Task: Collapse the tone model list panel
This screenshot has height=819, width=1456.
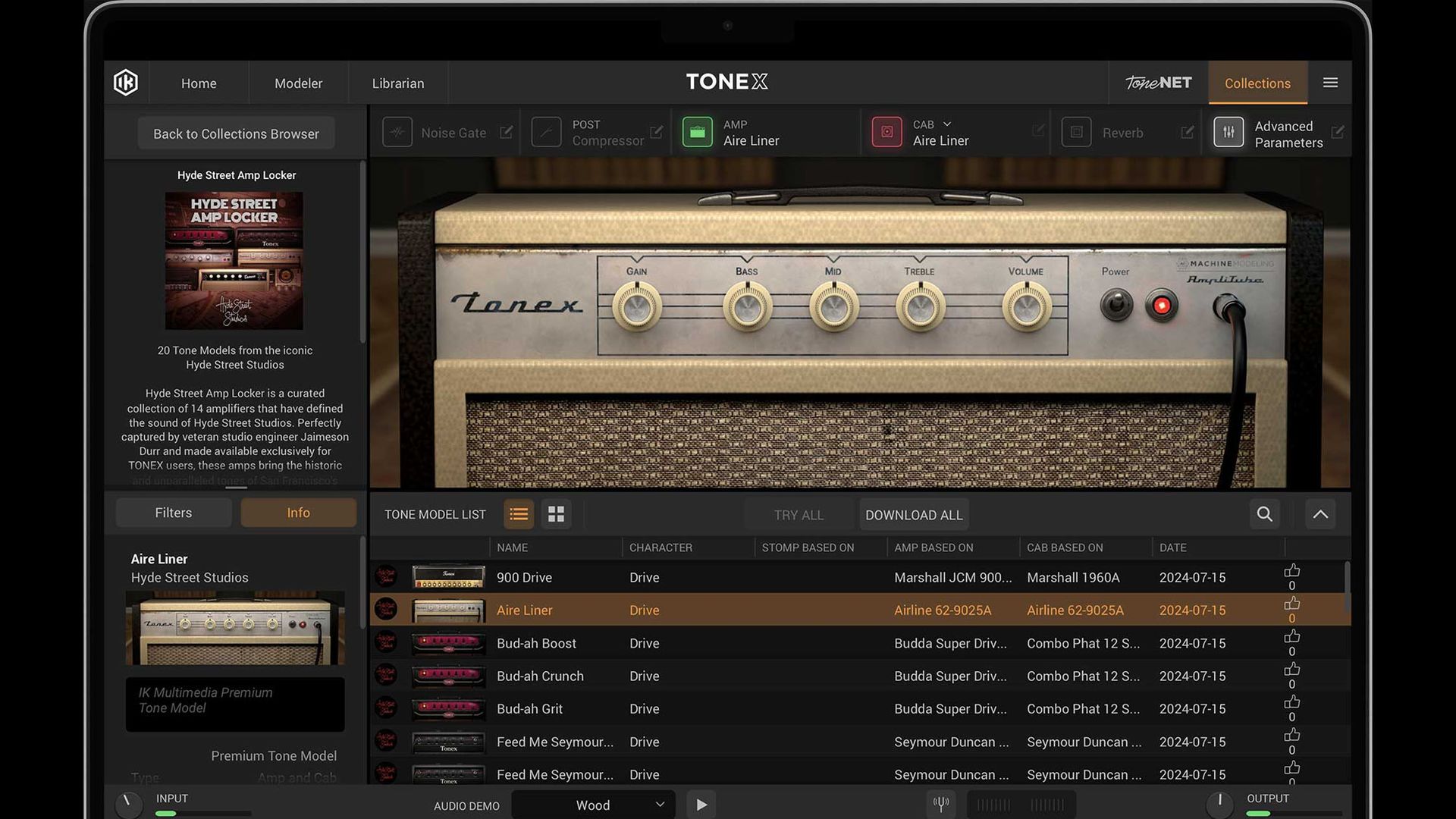Action: pos(1320,513)
